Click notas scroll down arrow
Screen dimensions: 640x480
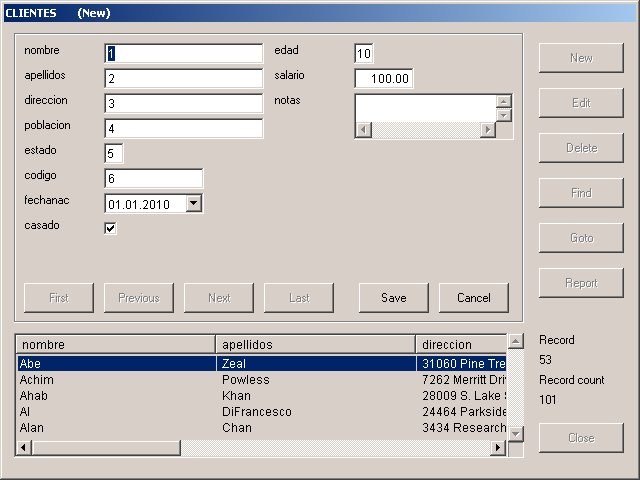tap(504, 115)
